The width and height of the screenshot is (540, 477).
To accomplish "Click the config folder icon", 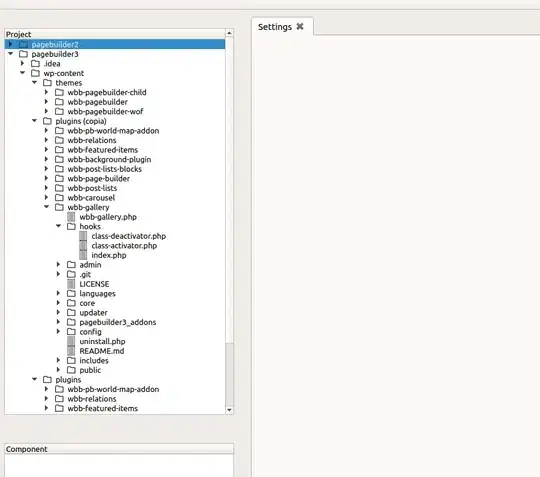I will point(72,332).
